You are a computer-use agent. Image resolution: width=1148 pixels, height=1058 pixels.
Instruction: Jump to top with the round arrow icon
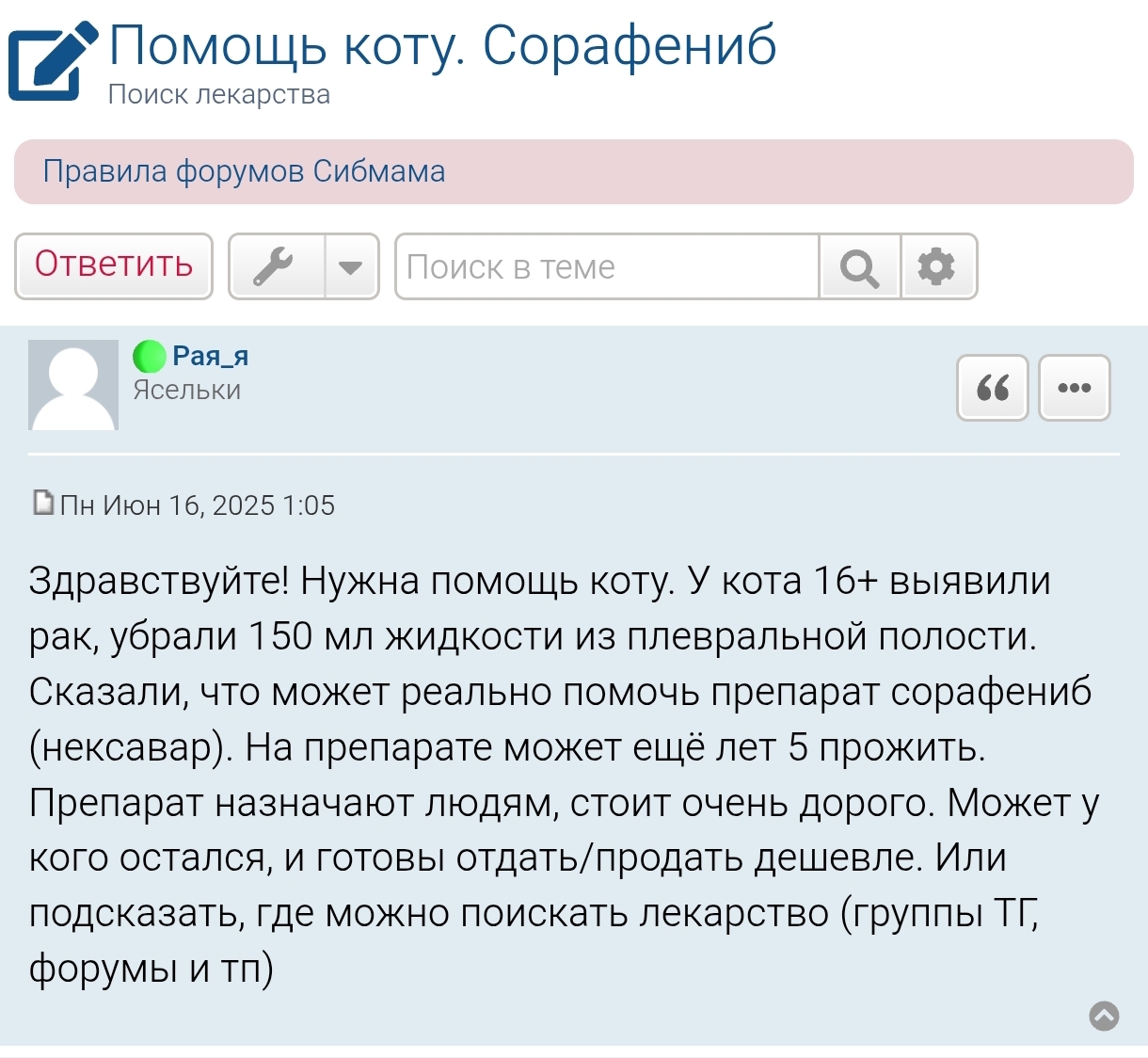click(1104, 1016)
